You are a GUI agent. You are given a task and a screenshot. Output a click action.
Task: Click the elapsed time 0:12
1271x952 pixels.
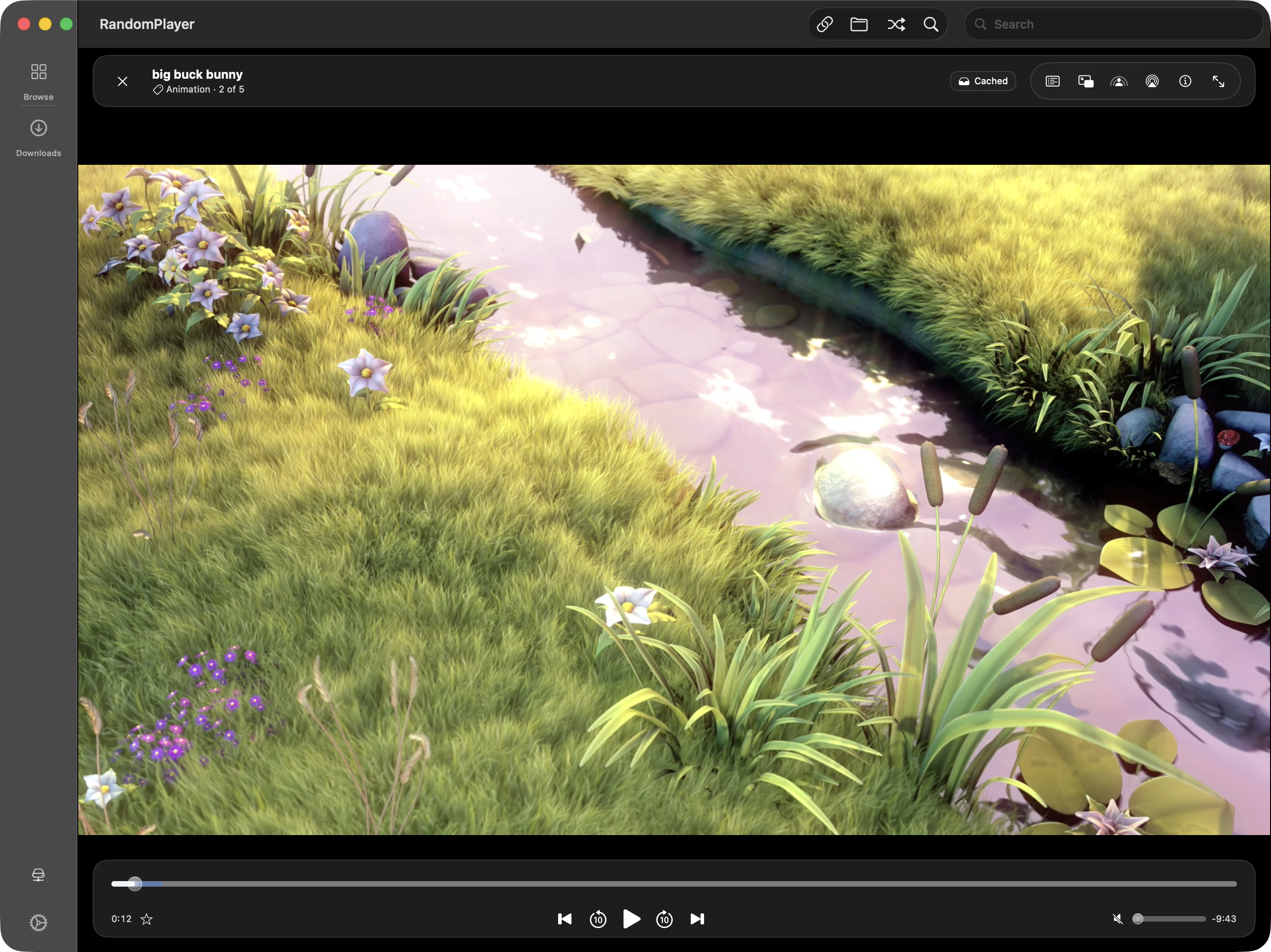121,919
